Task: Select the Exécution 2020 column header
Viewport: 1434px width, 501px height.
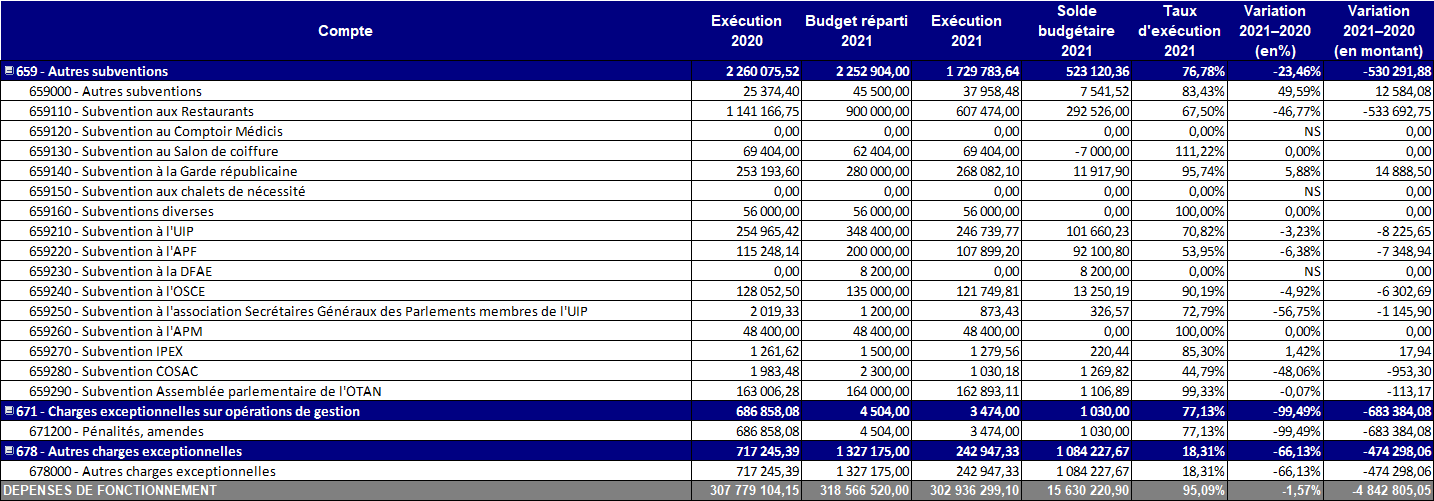Action: tap(745, 31)
